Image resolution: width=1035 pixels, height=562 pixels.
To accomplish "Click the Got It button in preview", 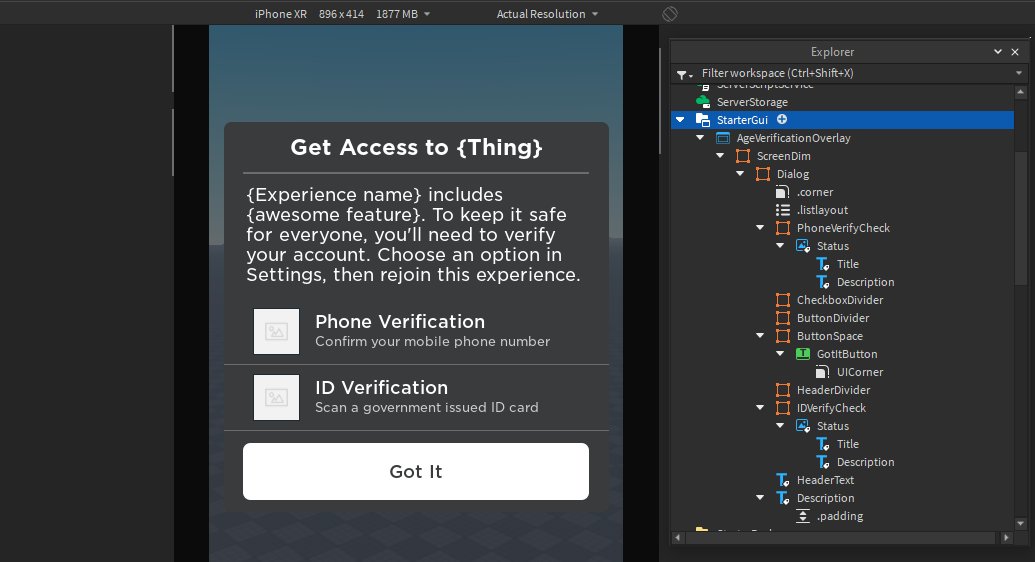I will click(416, 472).
